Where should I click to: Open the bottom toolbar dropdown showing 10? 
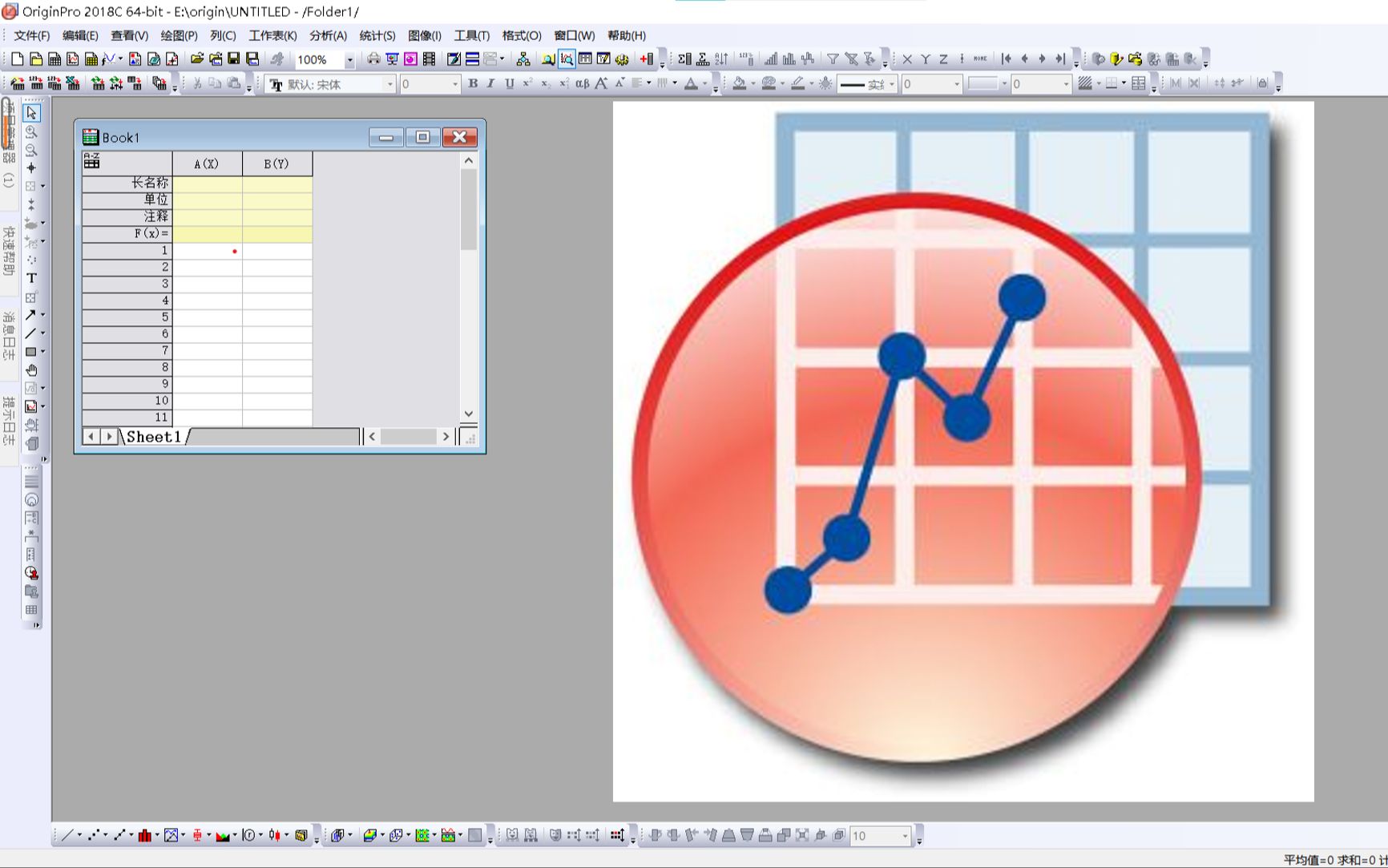[905, 836]
